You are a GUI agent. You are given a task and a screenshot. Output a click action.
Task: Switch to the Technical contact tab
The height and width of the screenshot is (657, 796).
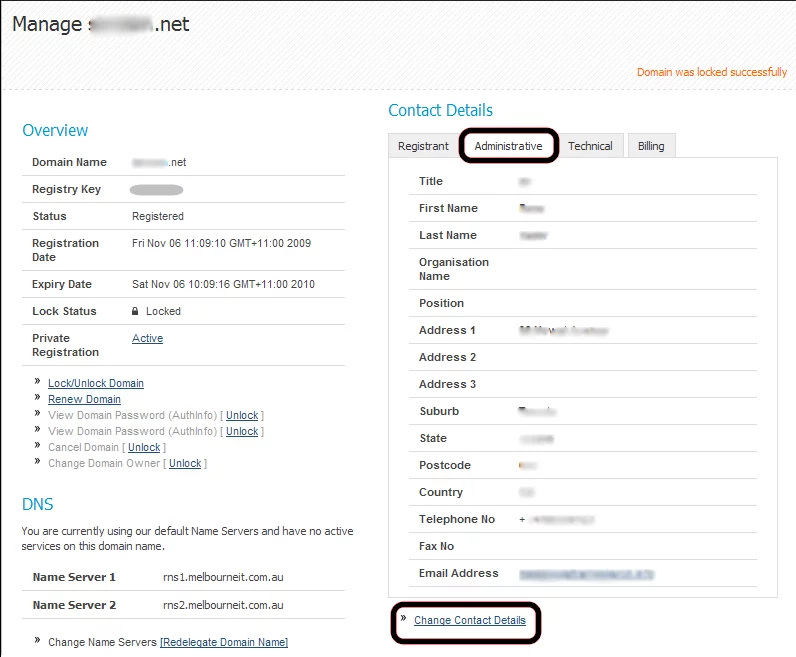[x=590, y=146]
